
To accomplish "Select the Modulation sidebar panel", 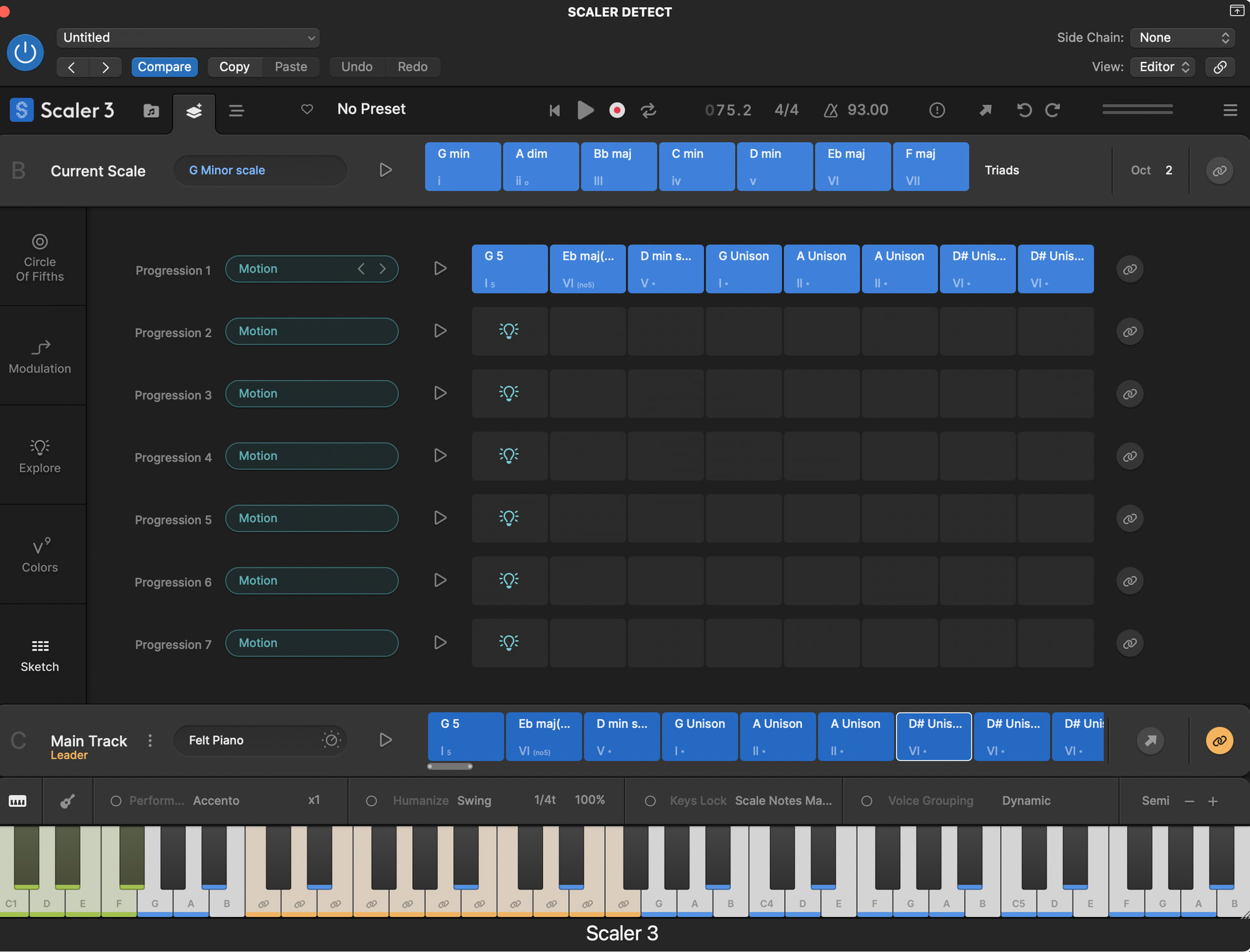I will tap(40, 355).
